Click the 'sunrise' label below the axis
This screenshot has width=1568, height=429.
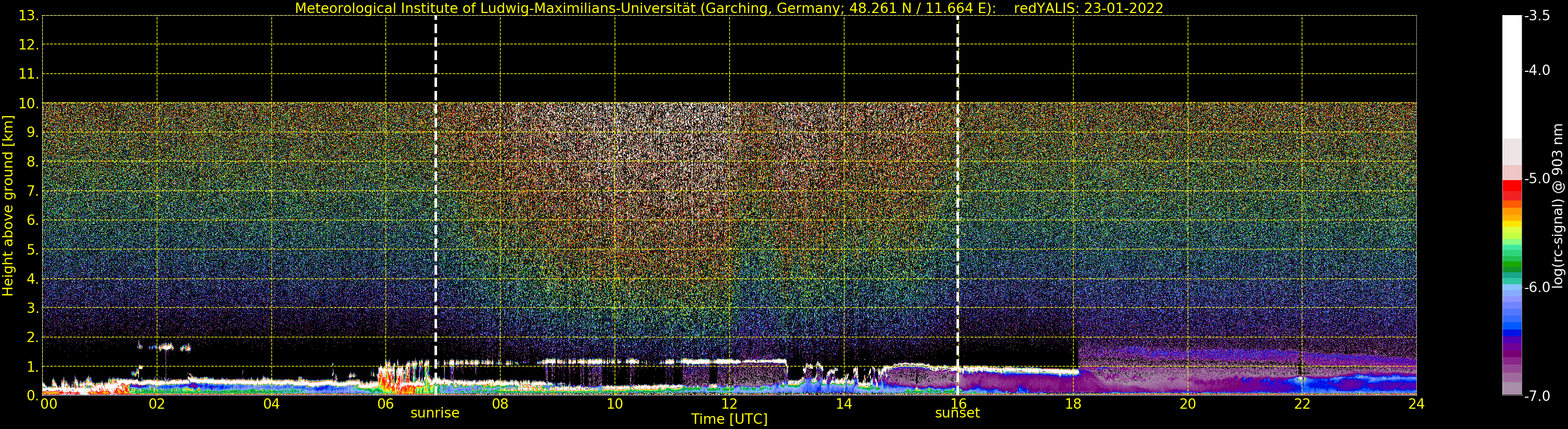point(434,413)
